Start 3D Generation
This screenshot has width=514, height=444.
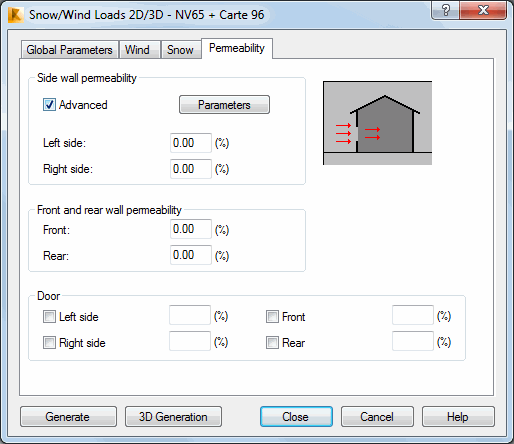tap(173, 417)
